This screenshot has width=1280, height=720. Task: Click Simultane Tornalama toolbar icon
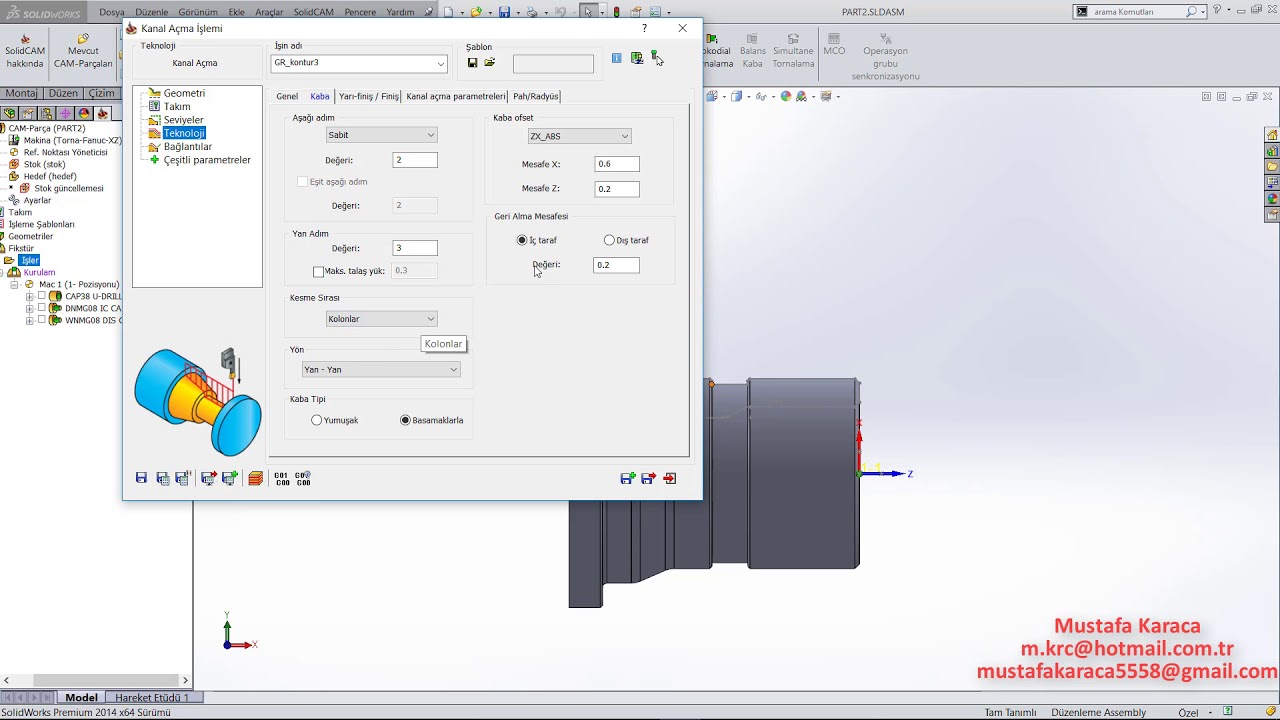pyautogui.click(x=793, y=51)
